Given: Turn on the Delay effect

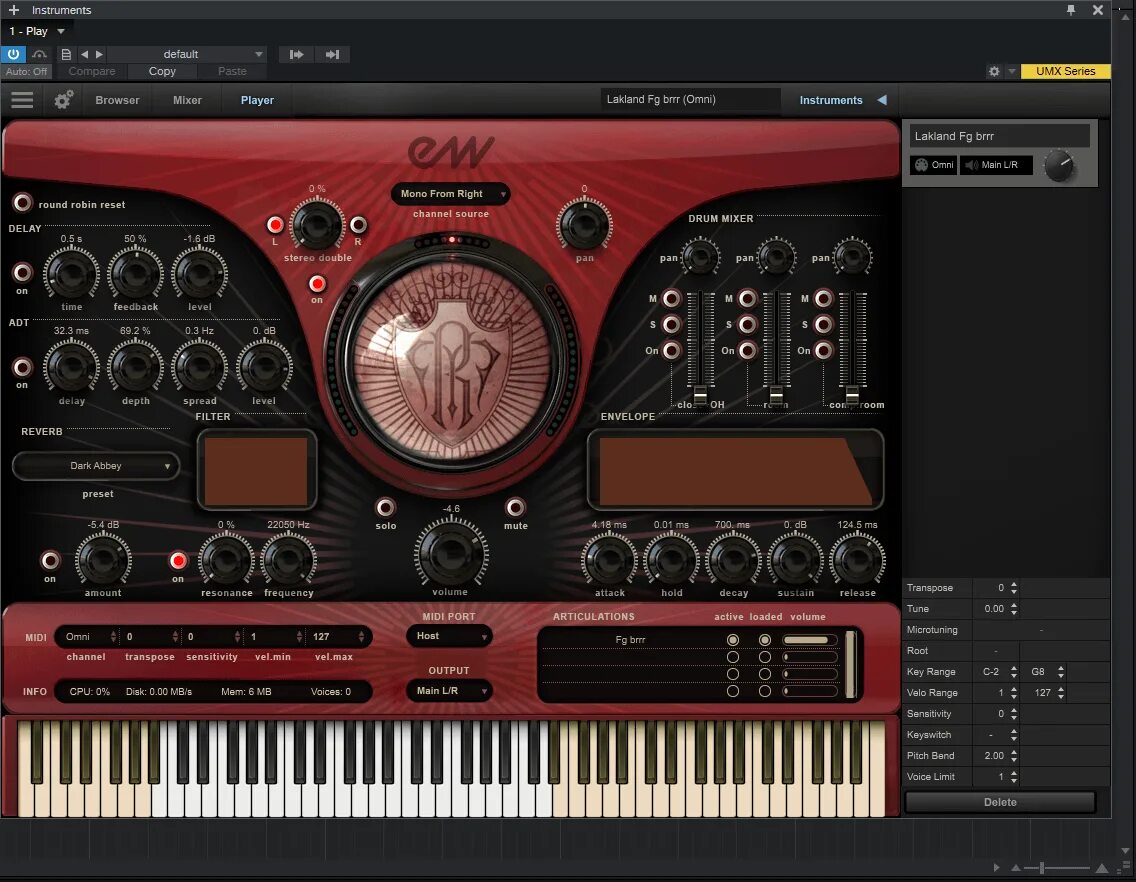Looking at the screenshot, I should tap(22, 272).
